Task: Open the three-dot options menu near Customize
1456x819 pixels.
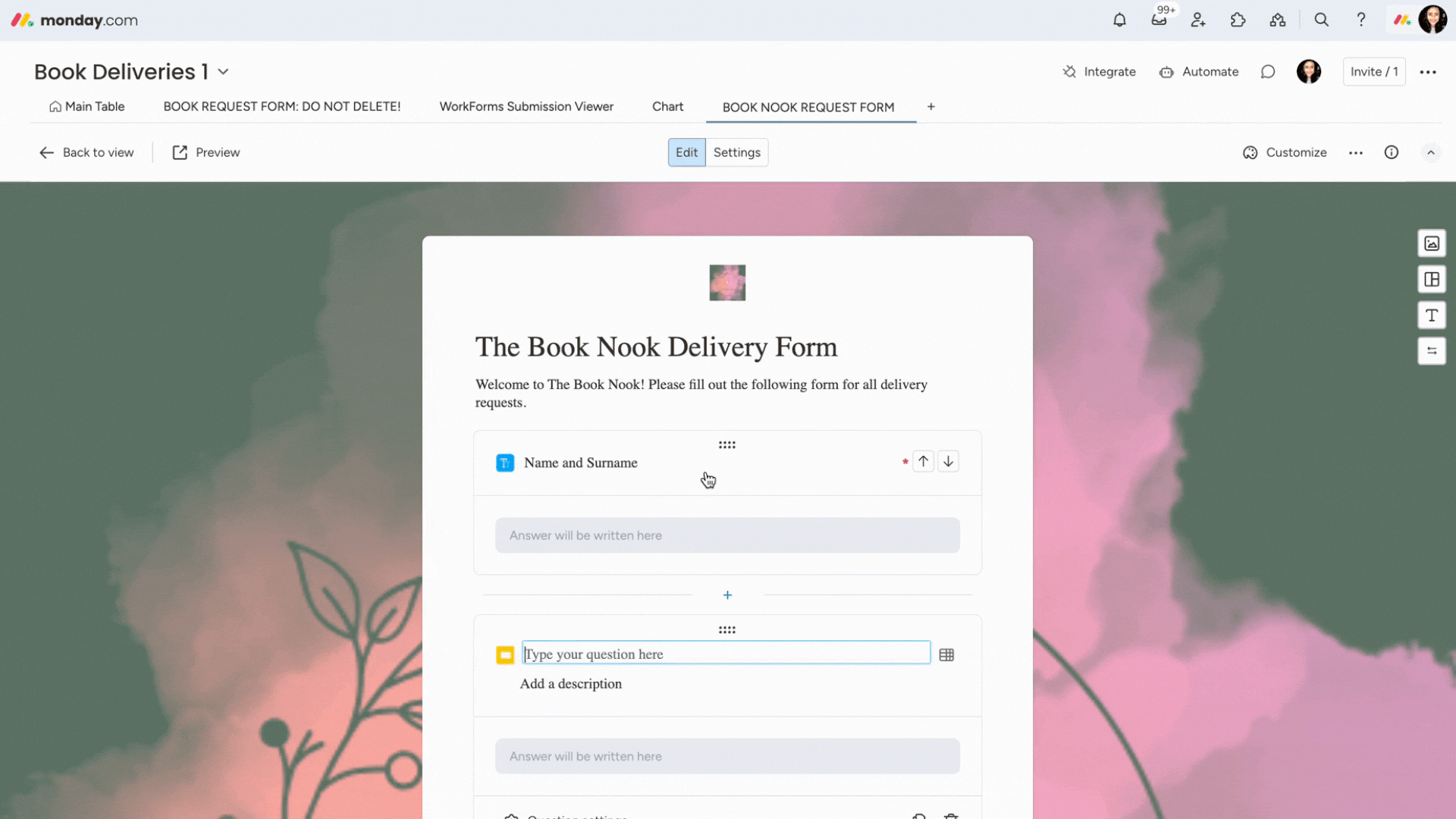Action: (x=1356, y=152)
